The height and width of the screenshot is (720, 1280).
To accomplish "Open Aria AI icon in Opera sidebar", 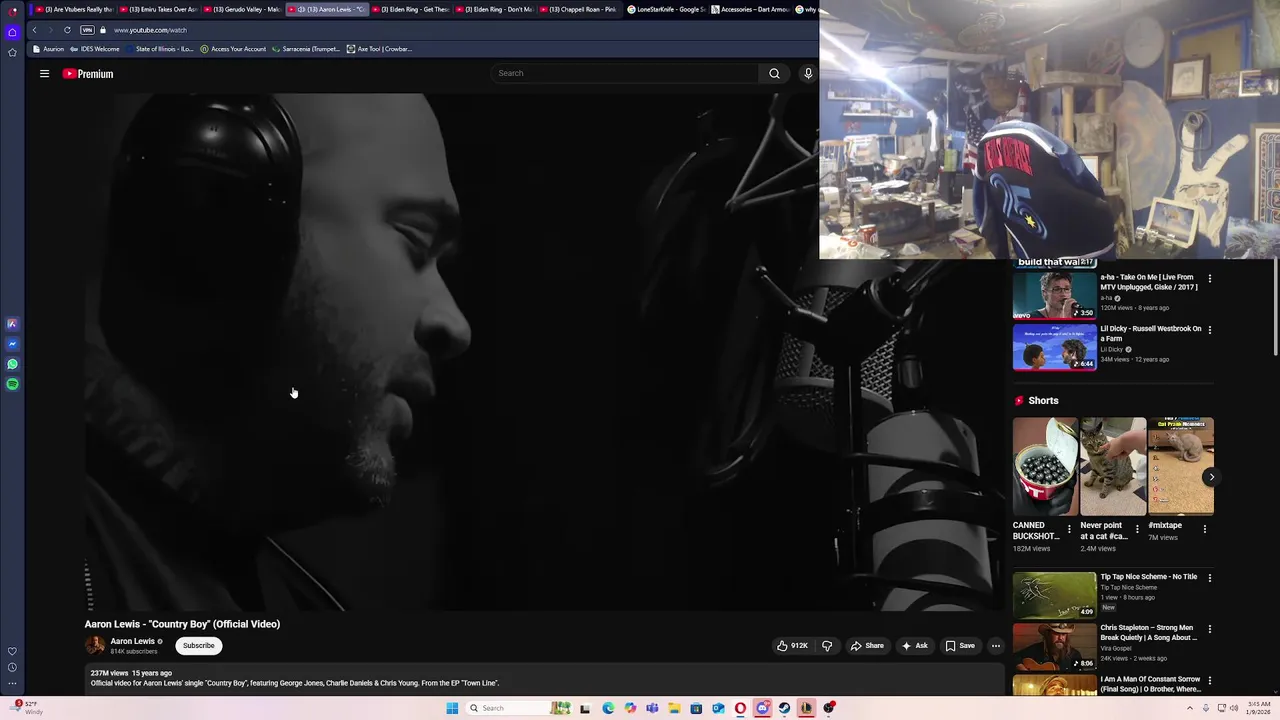I will coord(12,324).
